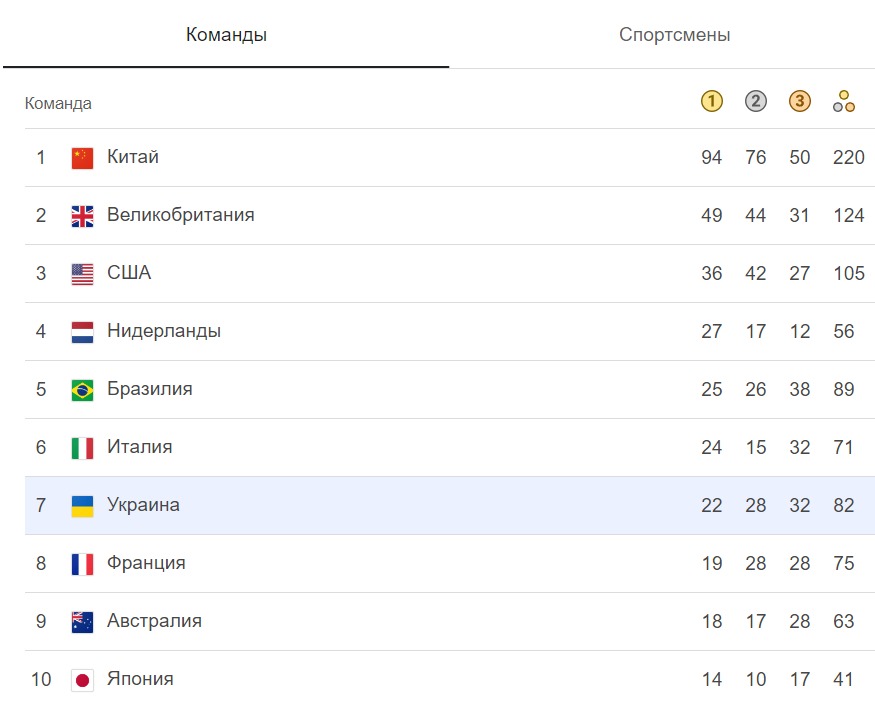The height and width of the screenshot is (701, 875).
Task: Click the Australia flag icon
Action: pos(82,622)
